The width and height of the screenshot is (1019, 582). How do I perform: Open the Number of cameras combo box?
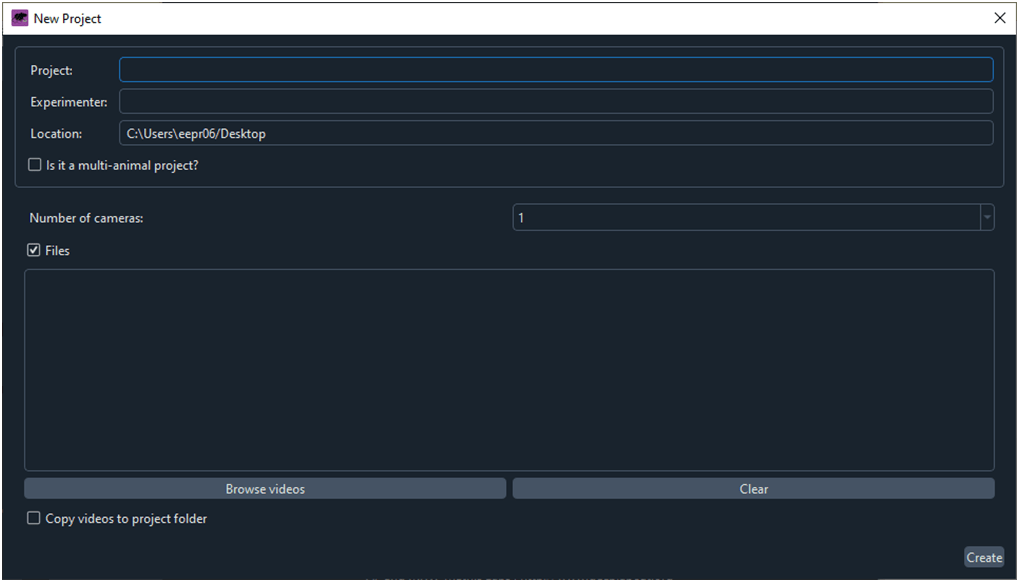click(745, 218)
